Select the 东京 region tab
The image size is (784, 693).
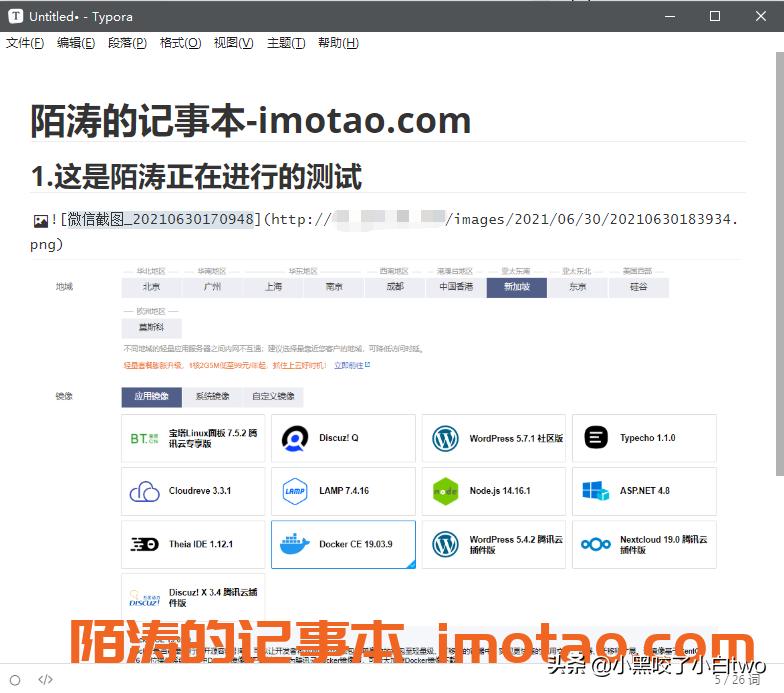point(578,287)
